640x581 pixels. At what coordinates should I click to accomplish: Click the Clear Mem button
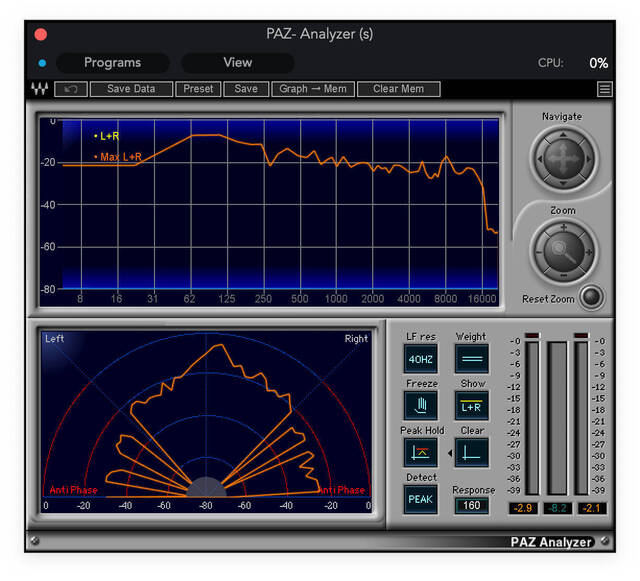point(398,89)
